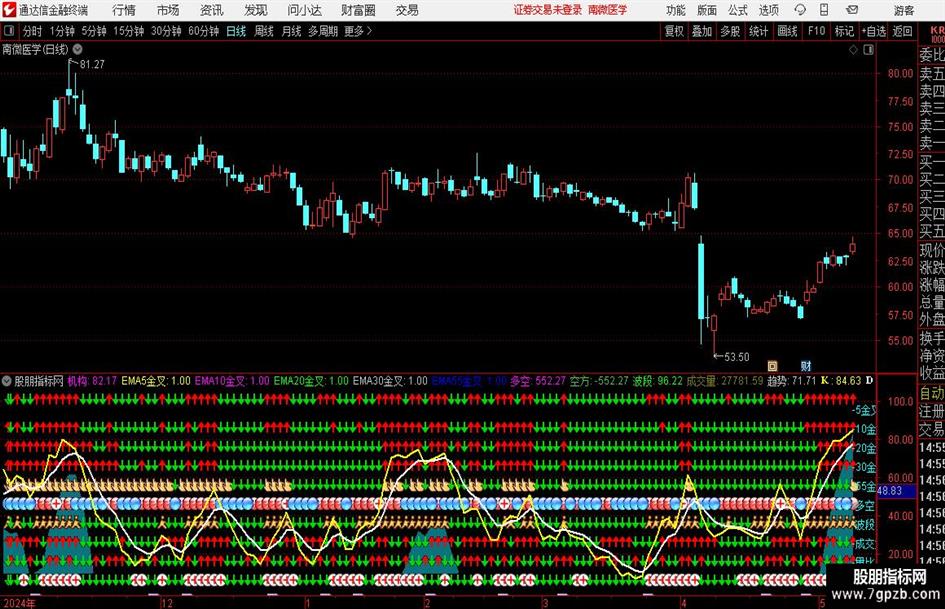Click the 财 marker icon under the chart
The height and width of the screenshot is (609, 945).
(x=806, y=365)
